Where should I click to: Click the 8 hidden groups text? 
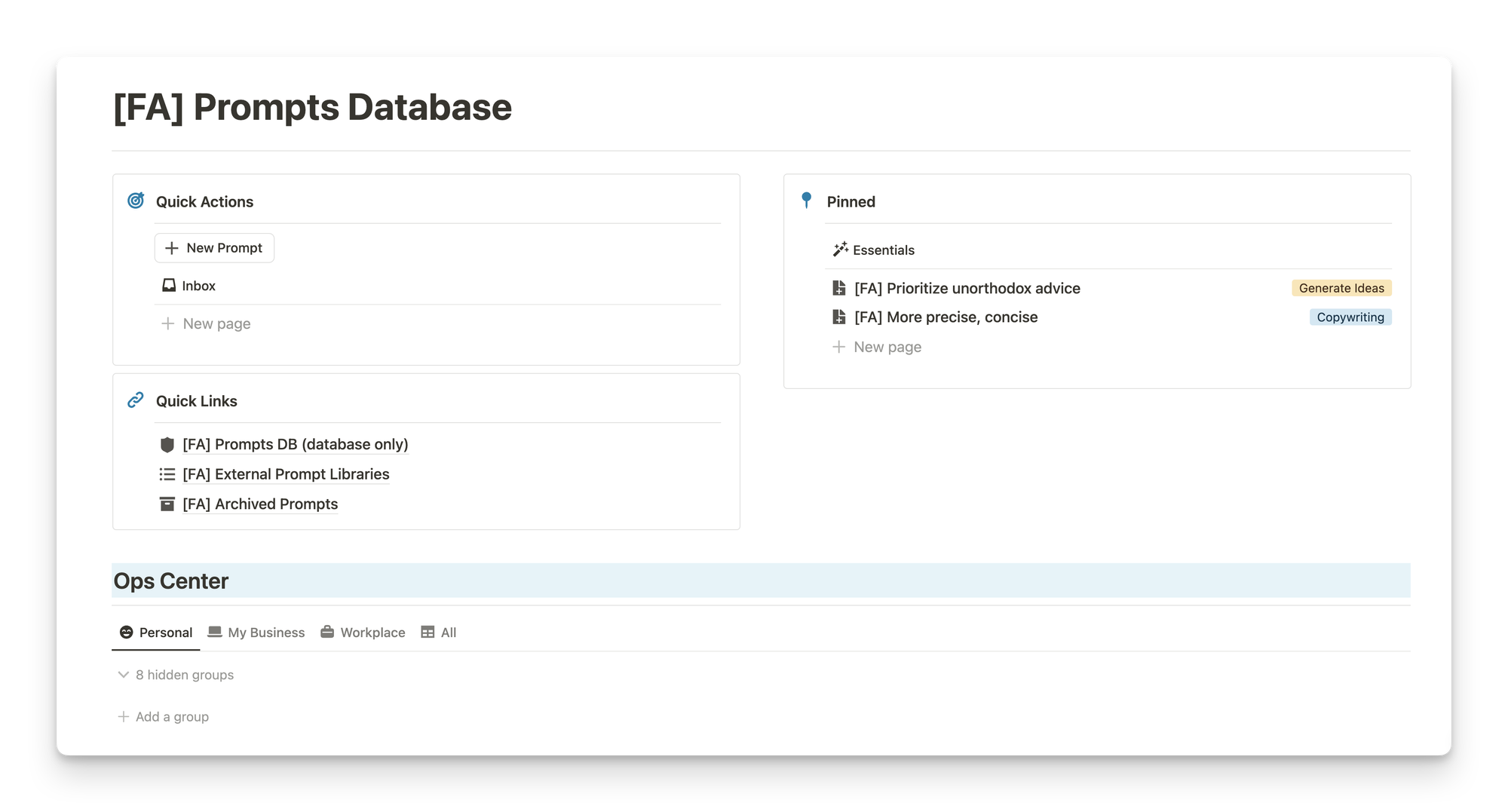[x=185, y=675]
